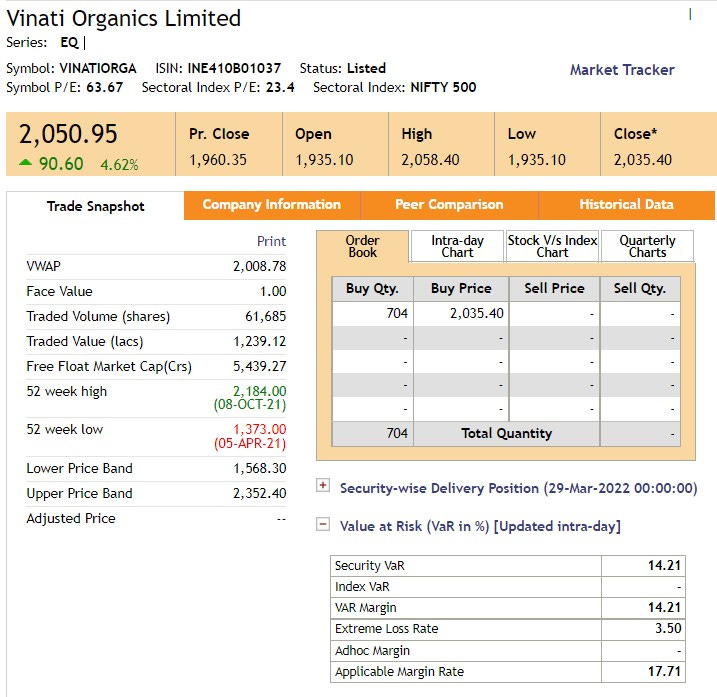The width and height of the screenshot is (717, 697).
Task: Click the first row Buy Qty 704
Action: [x=397, y=313]
